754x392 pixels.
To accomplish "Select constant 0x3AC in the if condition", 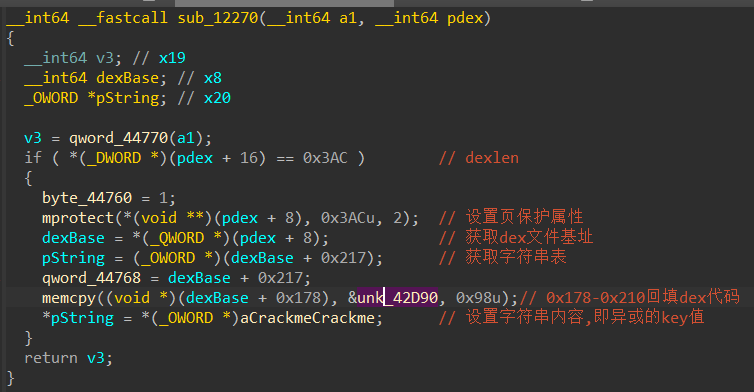I will coord(325,158).
